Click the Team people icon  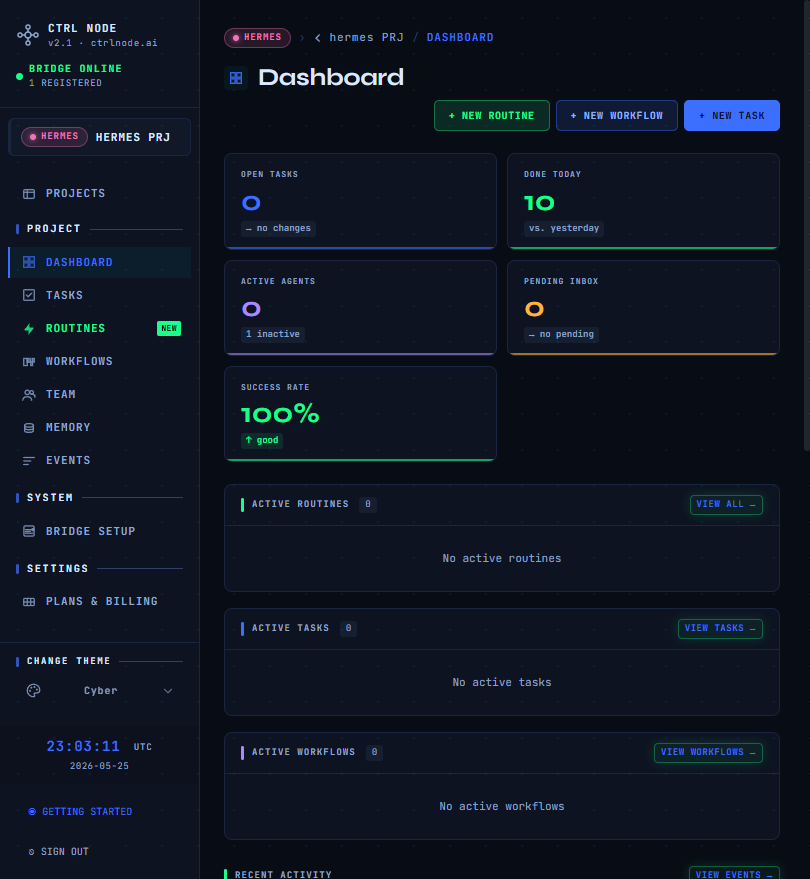(29, 395)
